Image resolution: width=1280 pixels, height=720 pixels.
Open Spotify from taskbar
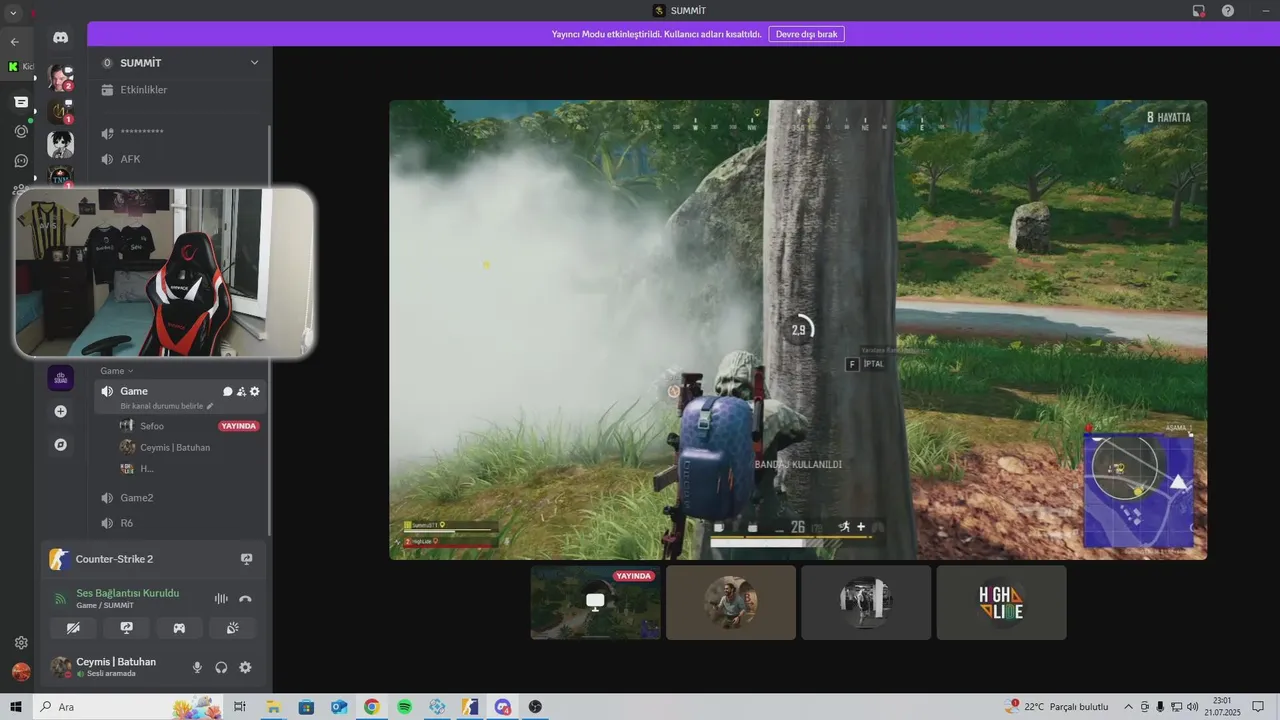[404, 707]
